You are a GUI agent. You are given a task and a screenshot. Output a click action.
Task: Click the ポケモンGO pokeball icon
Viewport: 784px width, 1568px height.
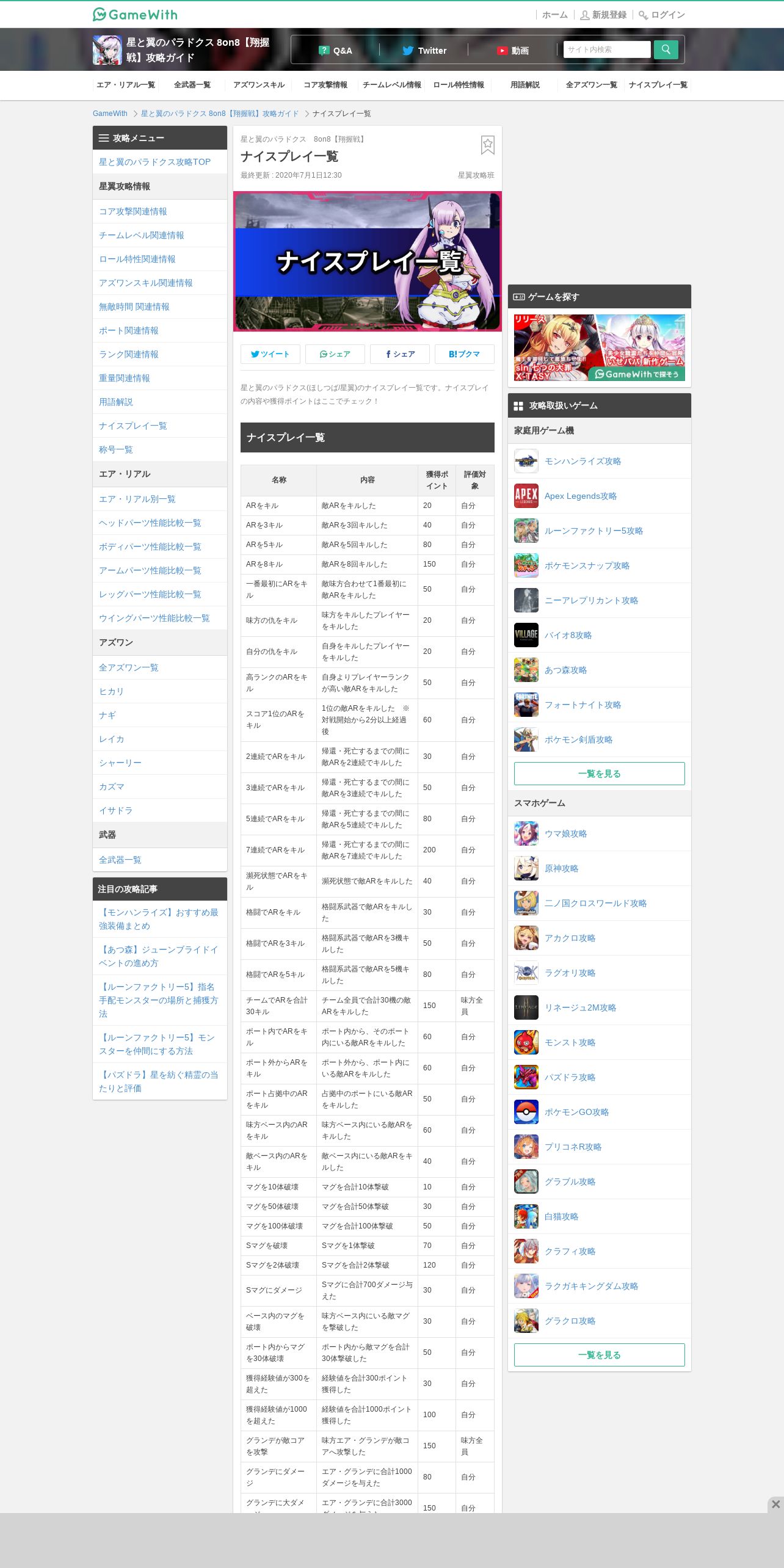526,1112
